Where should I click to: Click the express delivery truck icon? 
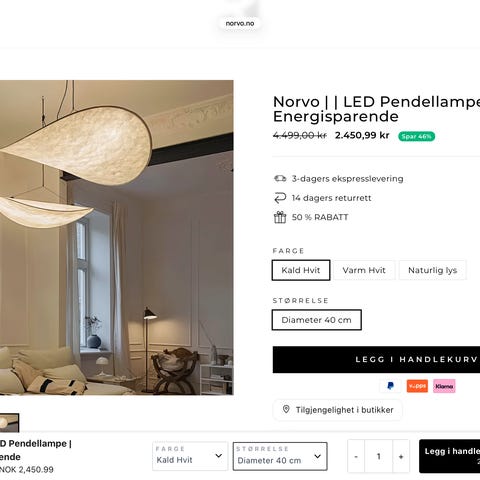(x=280, y=179)
